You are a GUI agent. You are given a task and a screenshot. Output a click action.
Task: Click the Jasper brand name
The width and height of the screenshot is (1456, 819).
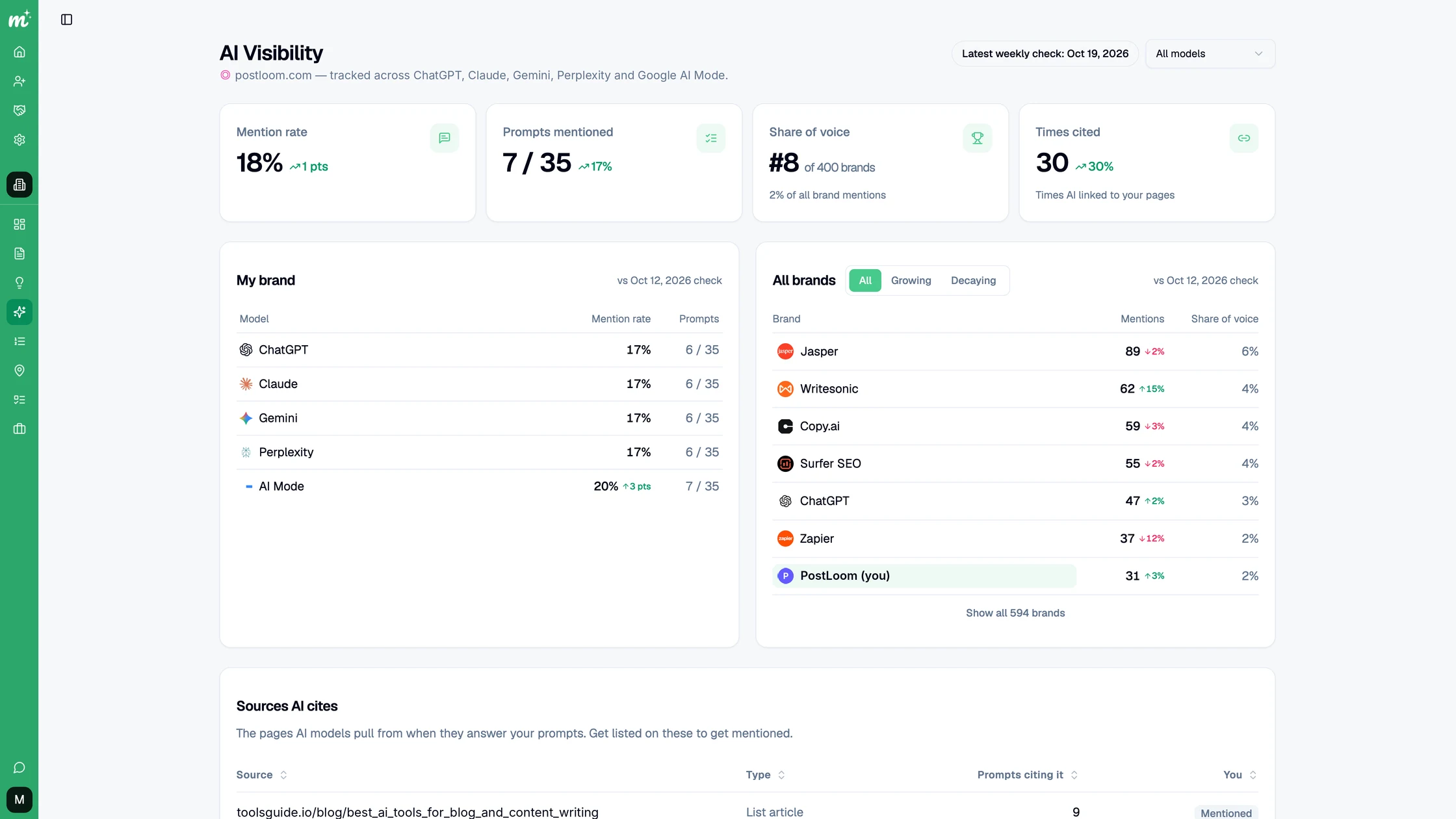pyautogui.click(x=819, y=352)
